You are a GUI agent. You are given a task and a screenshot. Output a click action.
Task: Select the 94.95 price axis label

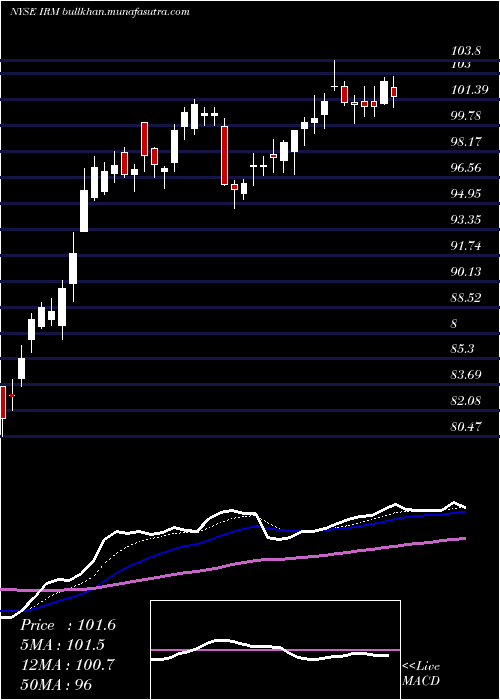point(466,194)
